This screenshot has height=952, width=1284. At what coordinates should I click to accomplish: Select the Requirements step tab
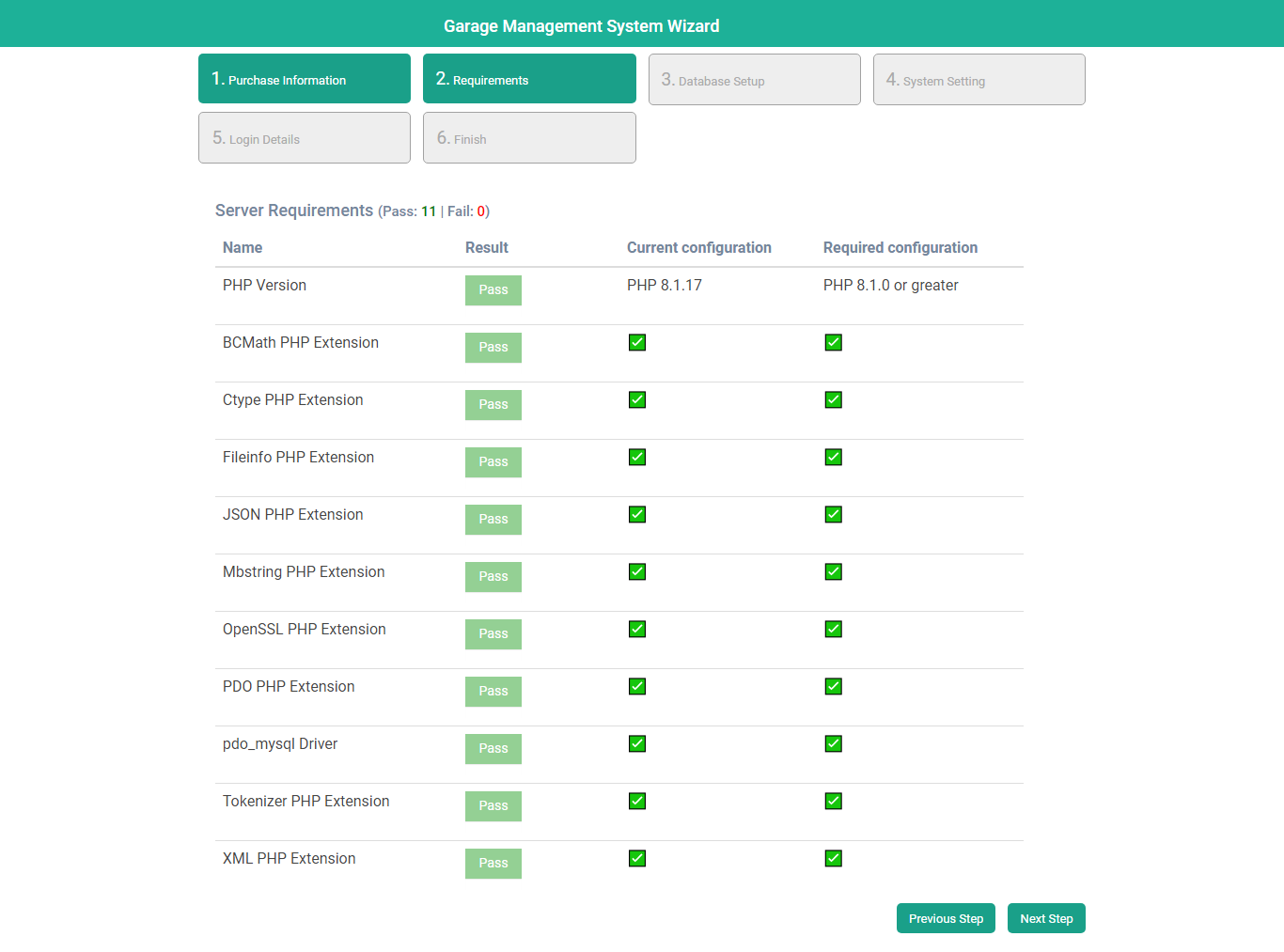click(529, 79)
